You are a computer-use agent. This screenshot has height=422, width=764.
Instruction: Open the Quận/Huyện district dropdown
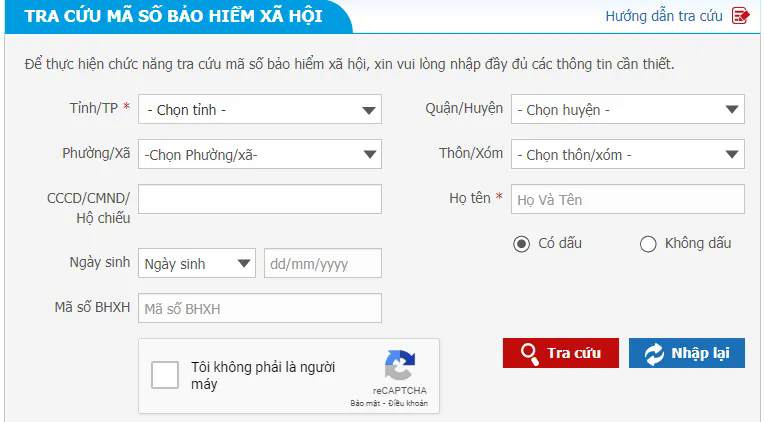click(x=628, y=109)
